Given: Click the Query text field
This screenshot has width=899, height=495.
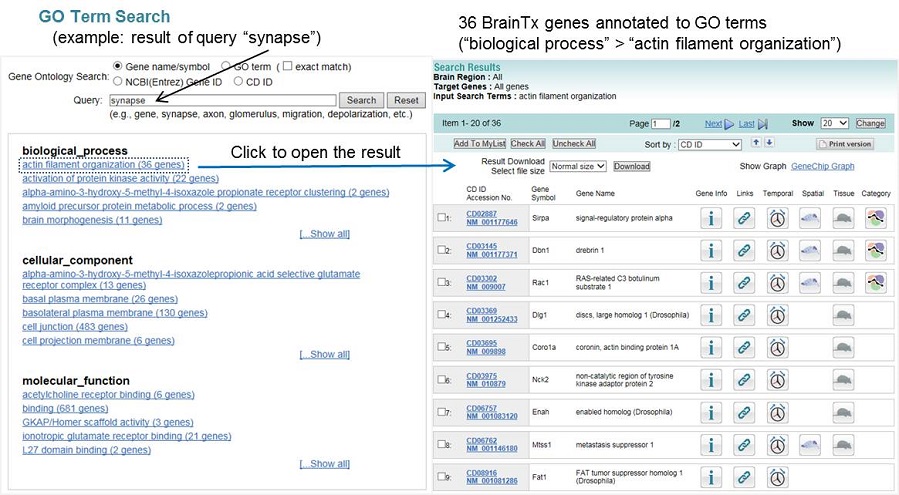Looking at the screenshot, I should click(x=221, y=100).
